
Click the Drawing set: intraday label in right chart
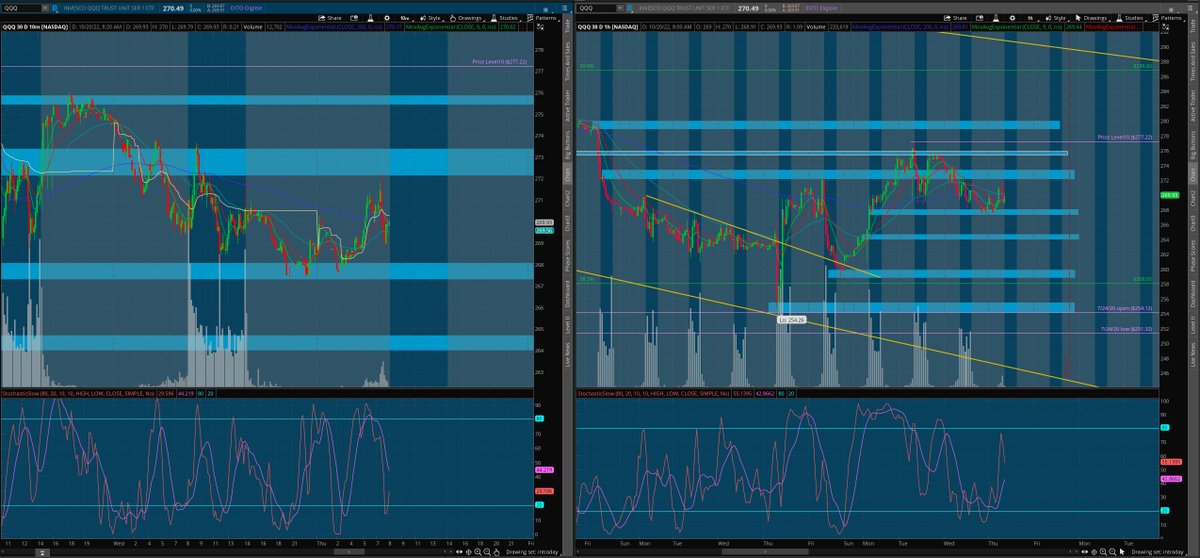pos(1159,552)
